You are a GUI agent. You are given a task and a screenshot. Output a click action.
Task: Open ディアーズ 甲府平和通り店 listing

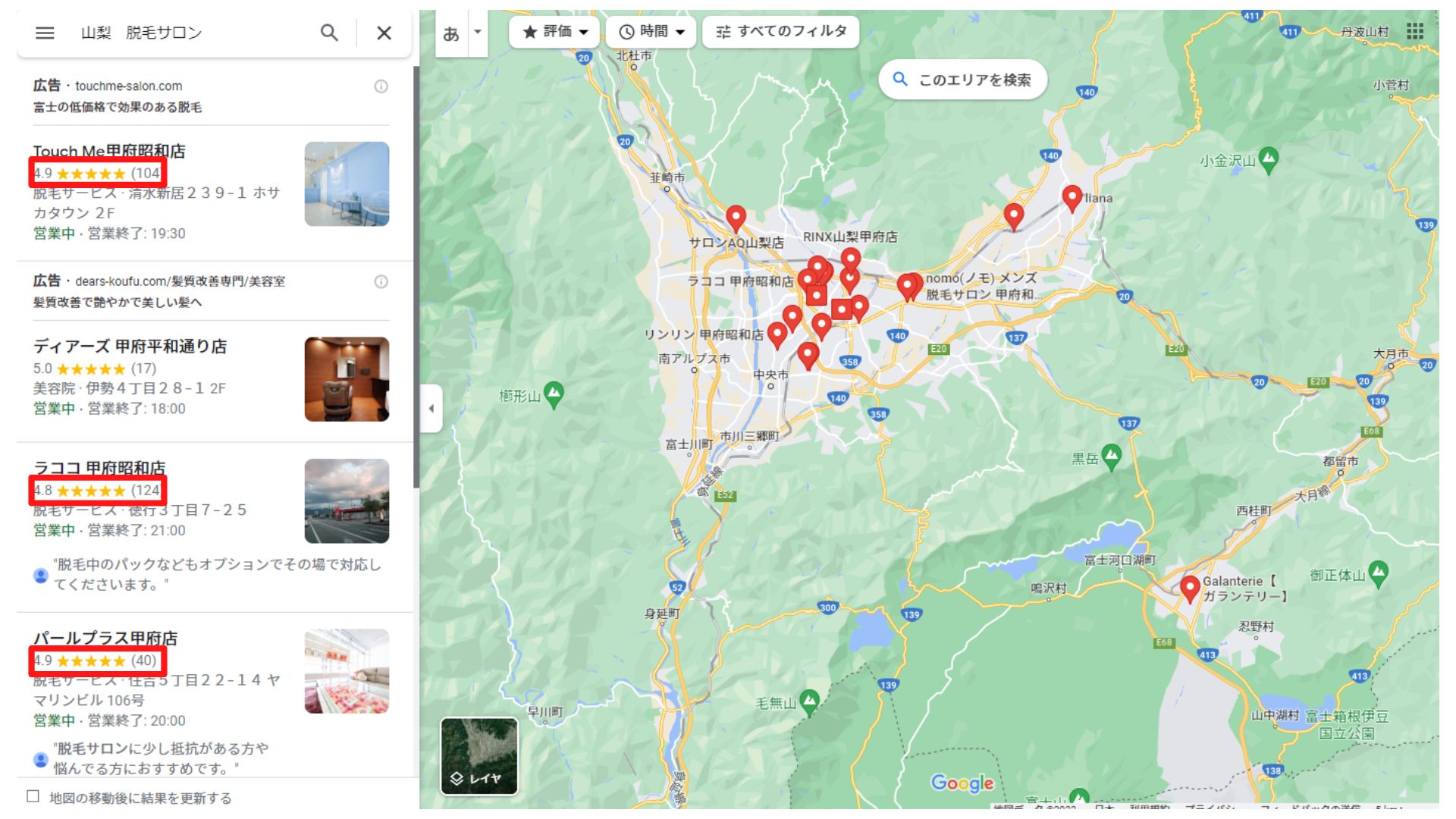(x=130, y=347)
